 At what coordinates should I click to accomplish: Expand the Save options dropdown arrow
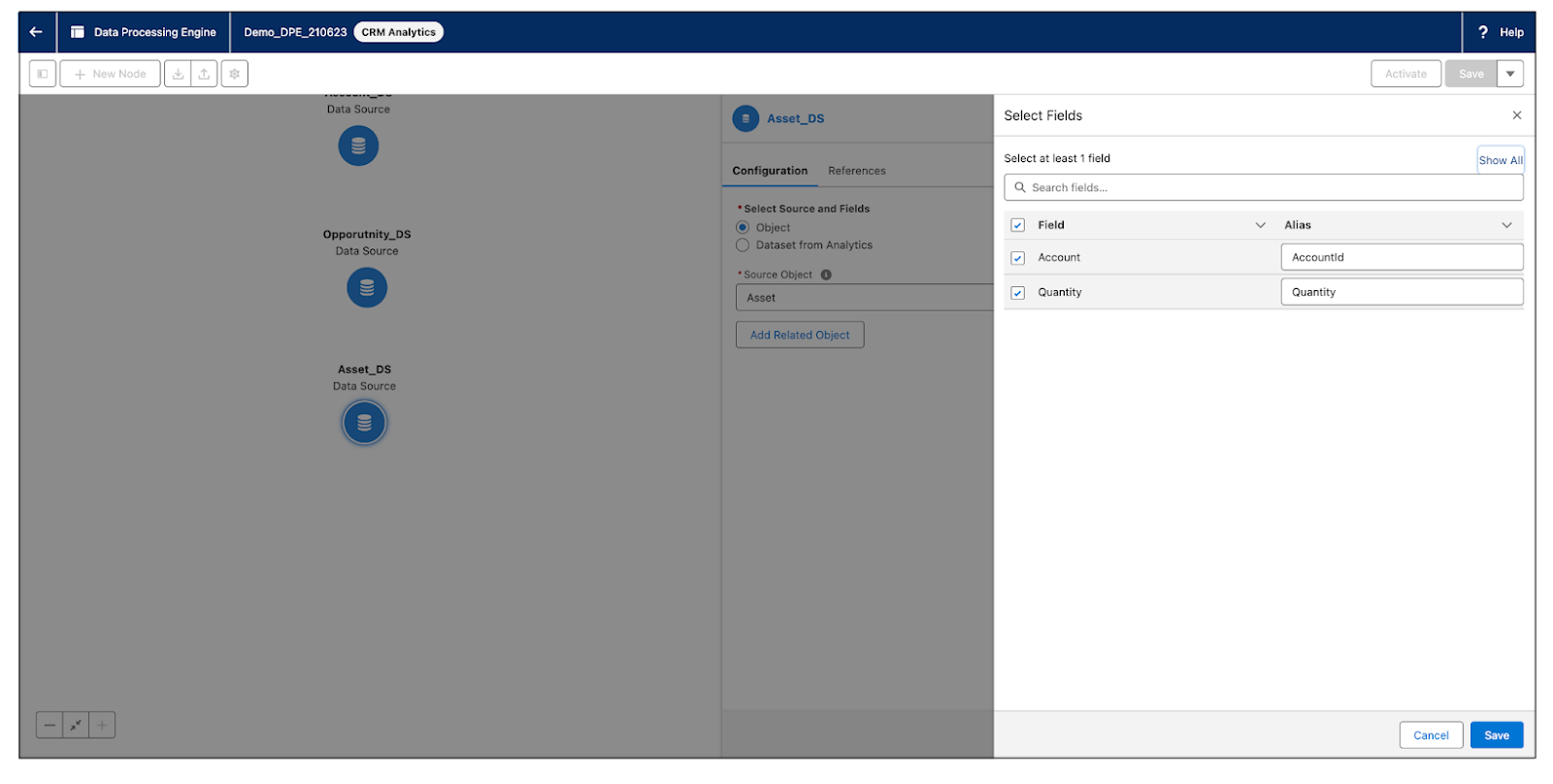click(1510, 74)
